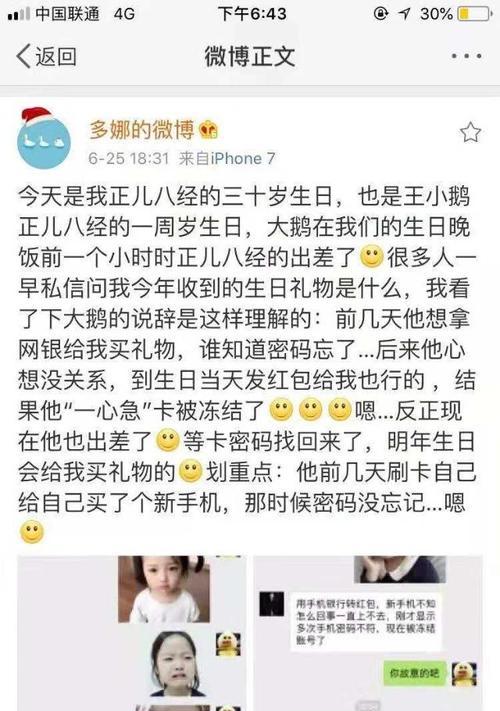Tap the post timestamp 6-25 18:31

[x=128, y=158]
